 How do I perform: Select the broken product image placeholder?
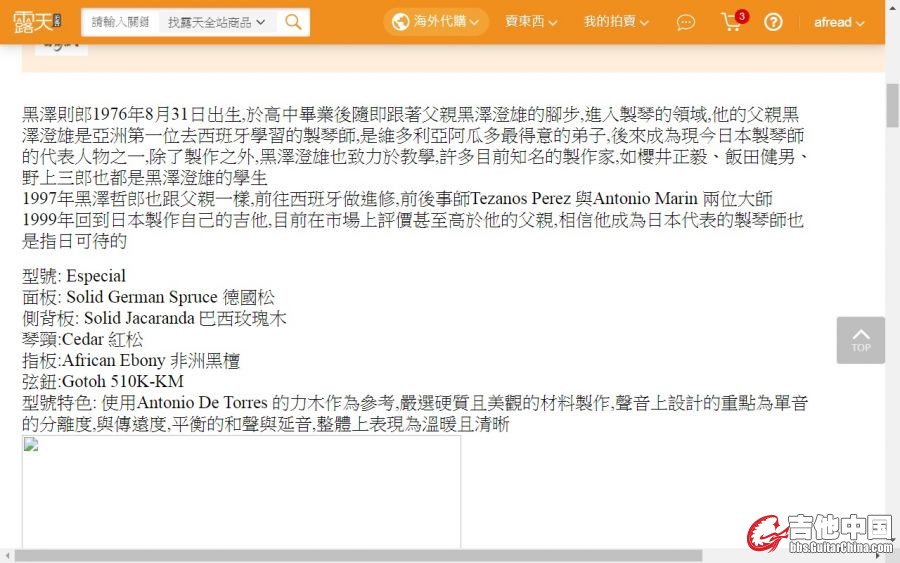[241, 491]
